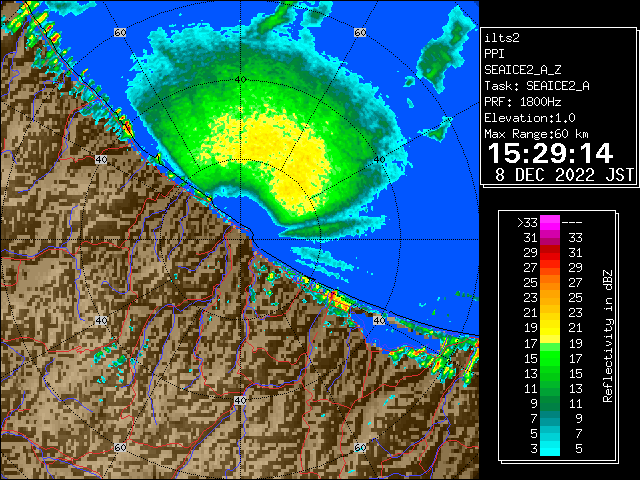The width and height of the screenshot is (640, 480).
Task: Click the 60 km label at the upper-left ring
Action: pyautogui.click(x=120, y=32)
